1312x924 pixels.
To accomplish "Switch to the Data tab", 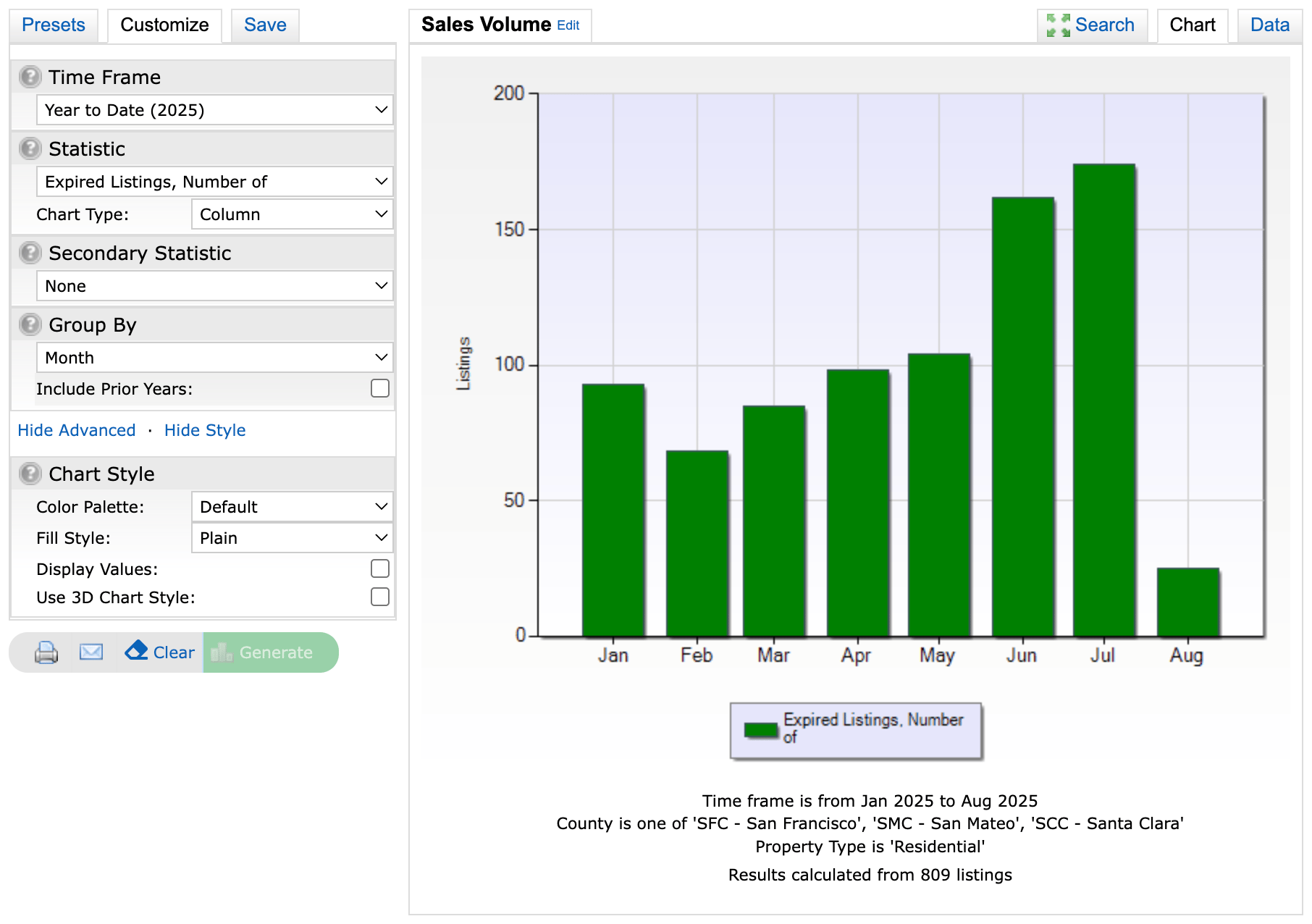I will (x=1269, y=25).
